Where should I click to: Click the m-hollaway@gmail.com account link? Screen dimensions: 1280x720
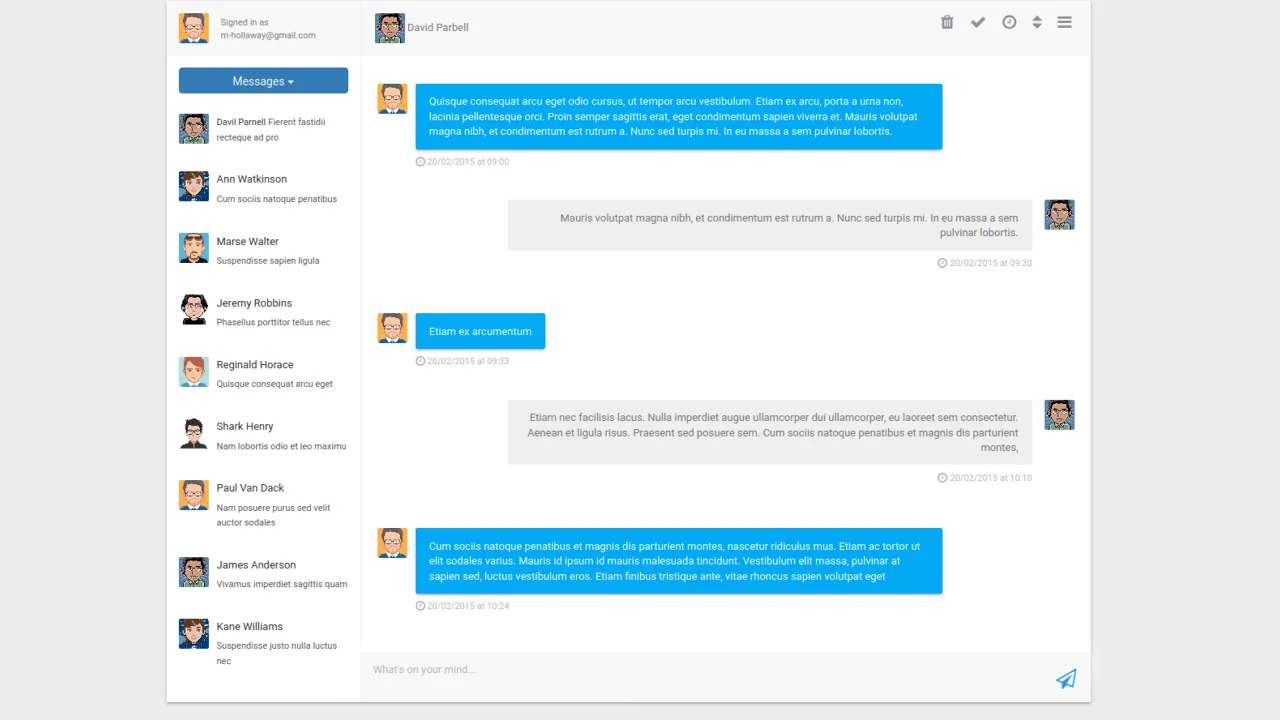(267, 34)
